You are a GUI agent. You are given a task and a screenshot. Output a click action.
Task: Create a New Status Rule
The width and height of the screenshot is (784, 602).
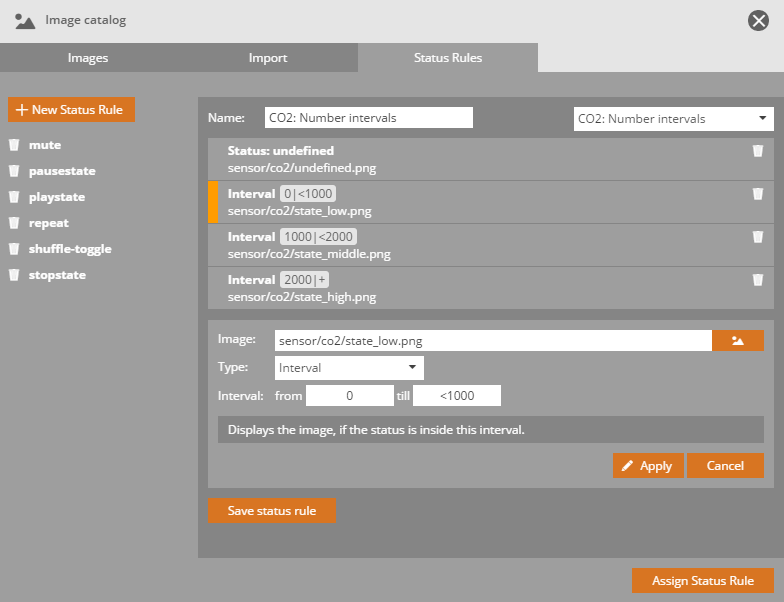pos(71,109)
